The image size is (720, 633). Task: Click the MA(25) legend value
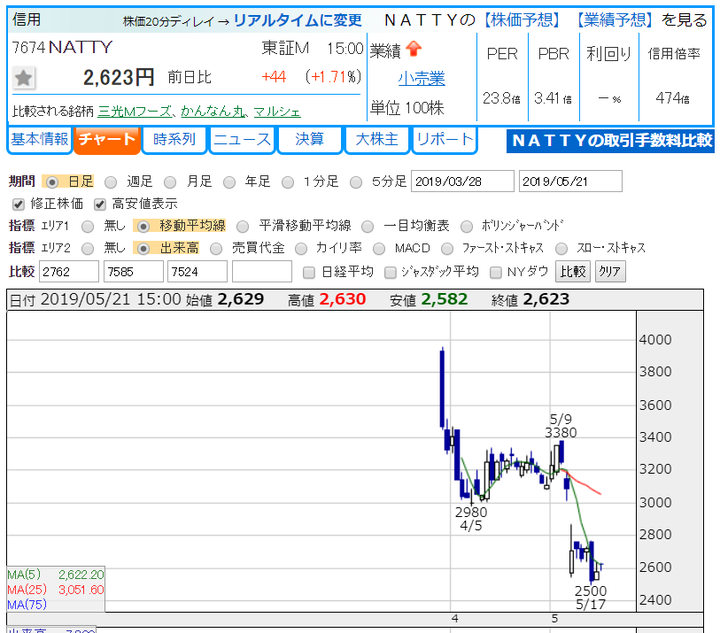[81, 590]
